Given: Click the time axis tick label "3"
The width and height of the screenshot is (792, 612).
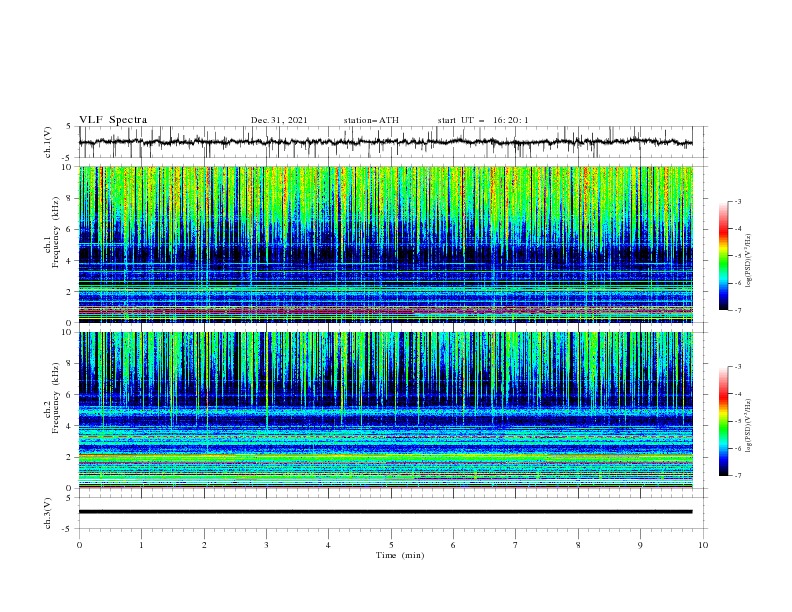Looking at the screenshot, I should (266, 545).
